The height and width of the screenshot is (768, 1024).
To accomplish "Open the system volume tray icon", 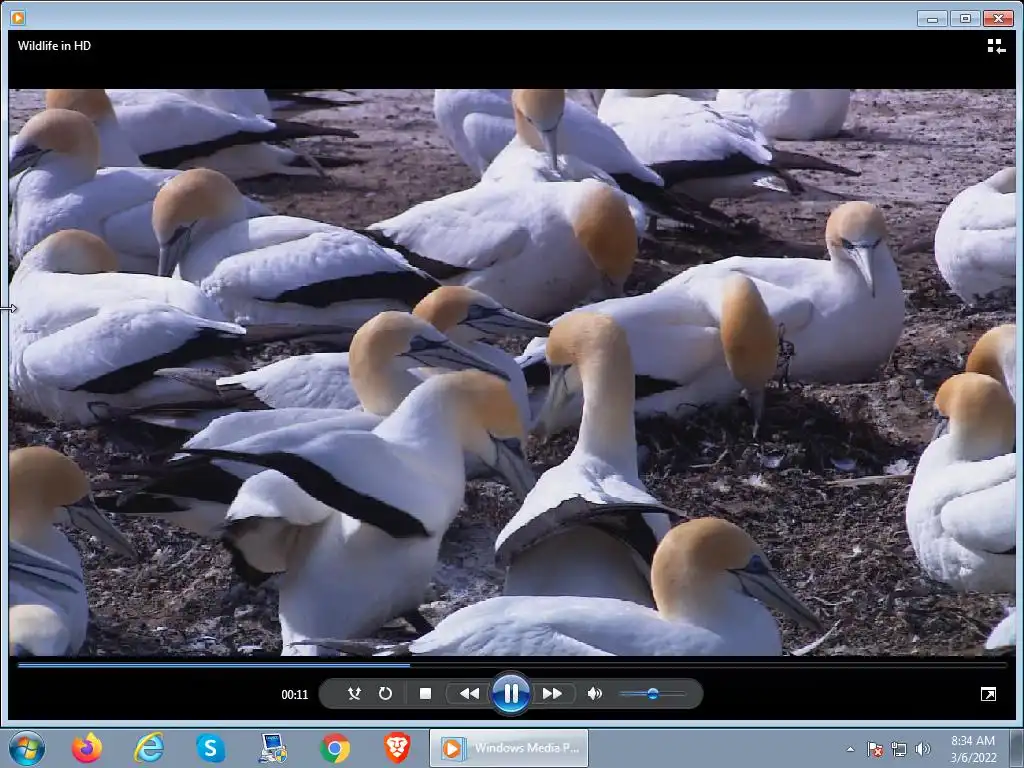I will (923, 749).
